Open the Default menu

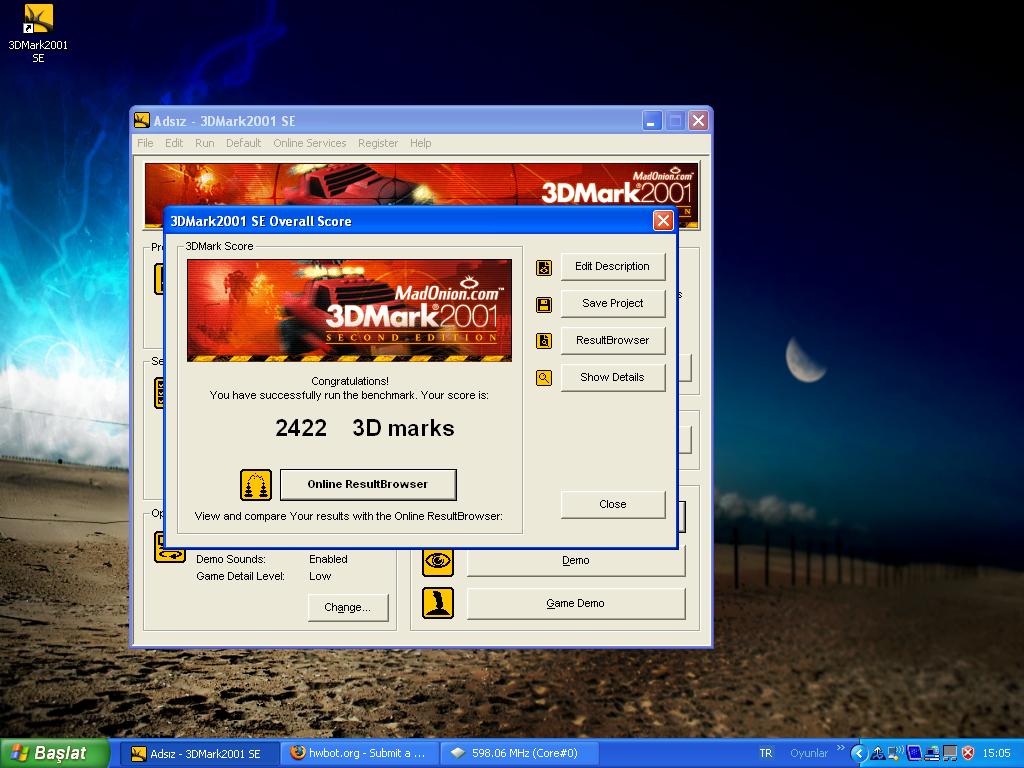coord(244,143)
